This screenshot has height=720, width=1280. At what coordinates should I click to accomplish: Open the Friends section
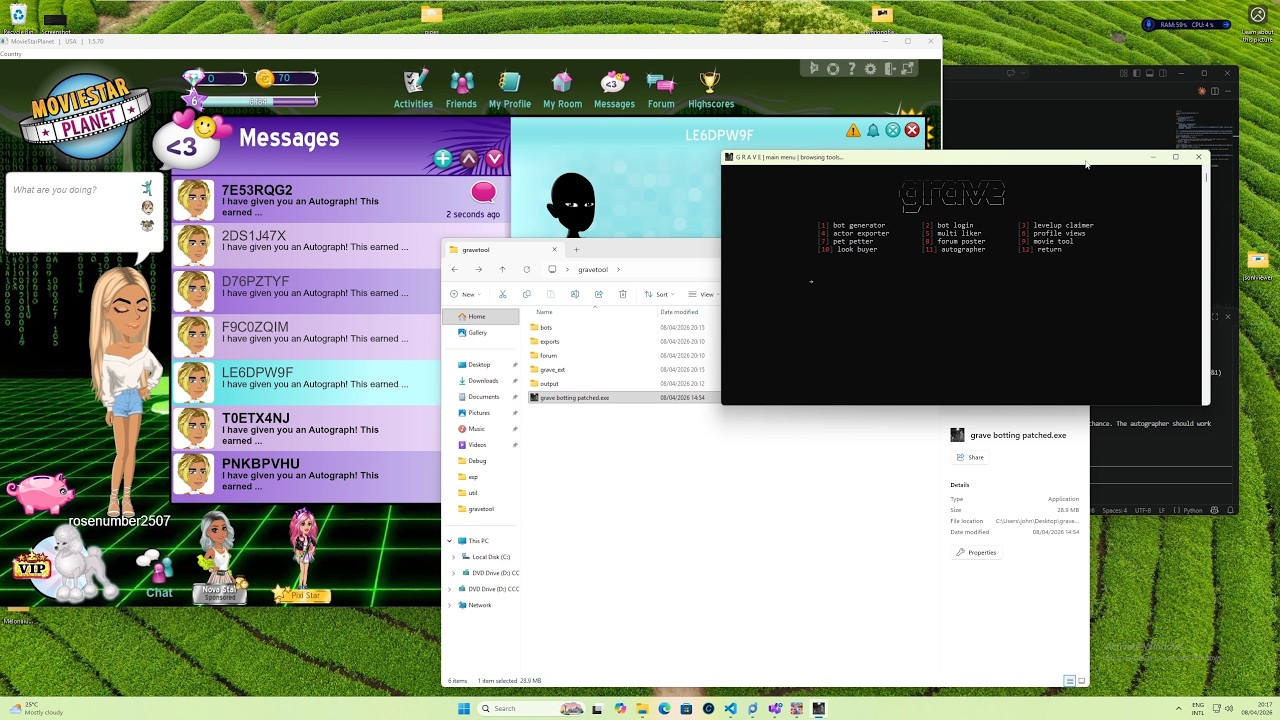461,88
